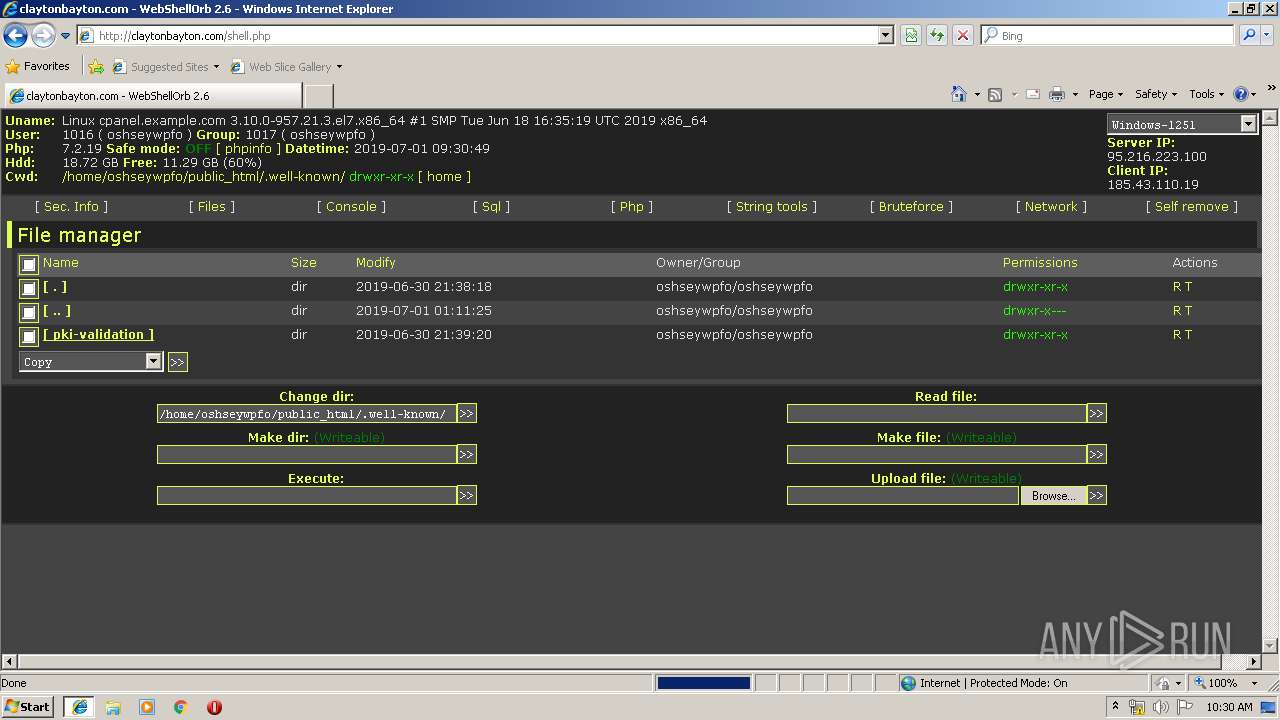Expand the Suggested Sites dropdown
This screenshot has width=1280, height=720.
pyautogui.click(x=216, y=67)
